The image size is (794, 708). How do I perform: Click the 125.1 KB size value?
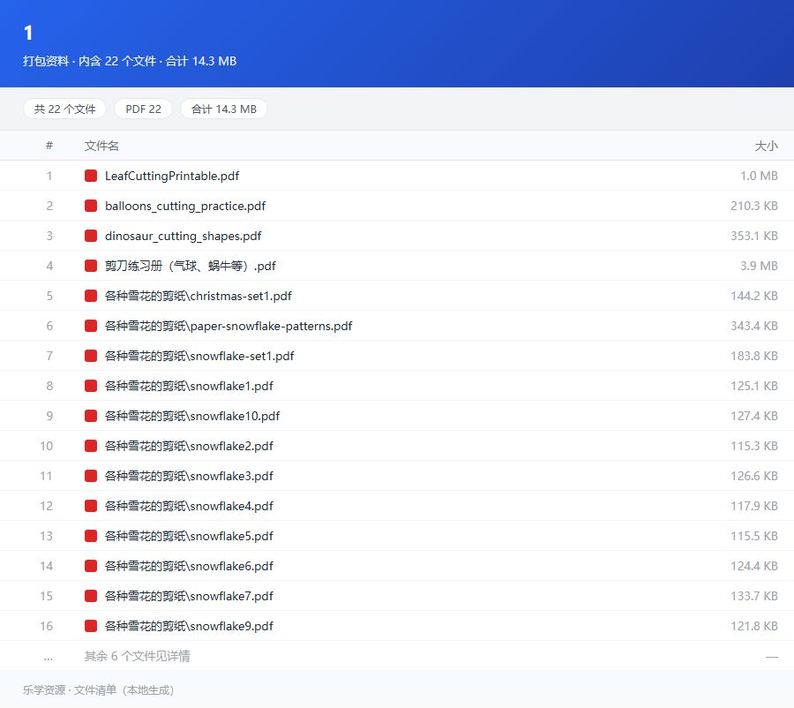[x=754, y=386]
